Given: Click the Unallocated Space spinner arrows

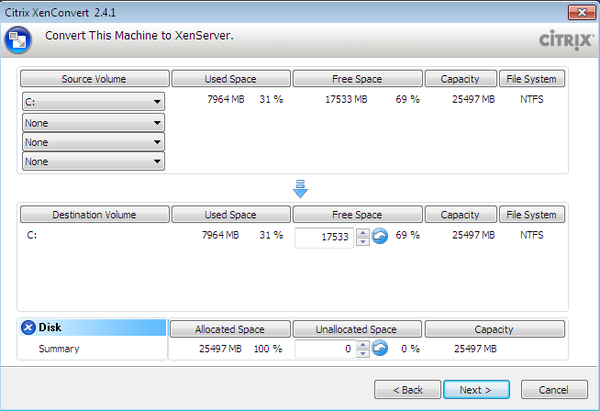Looking at the screenshot, I should point(362,349).
